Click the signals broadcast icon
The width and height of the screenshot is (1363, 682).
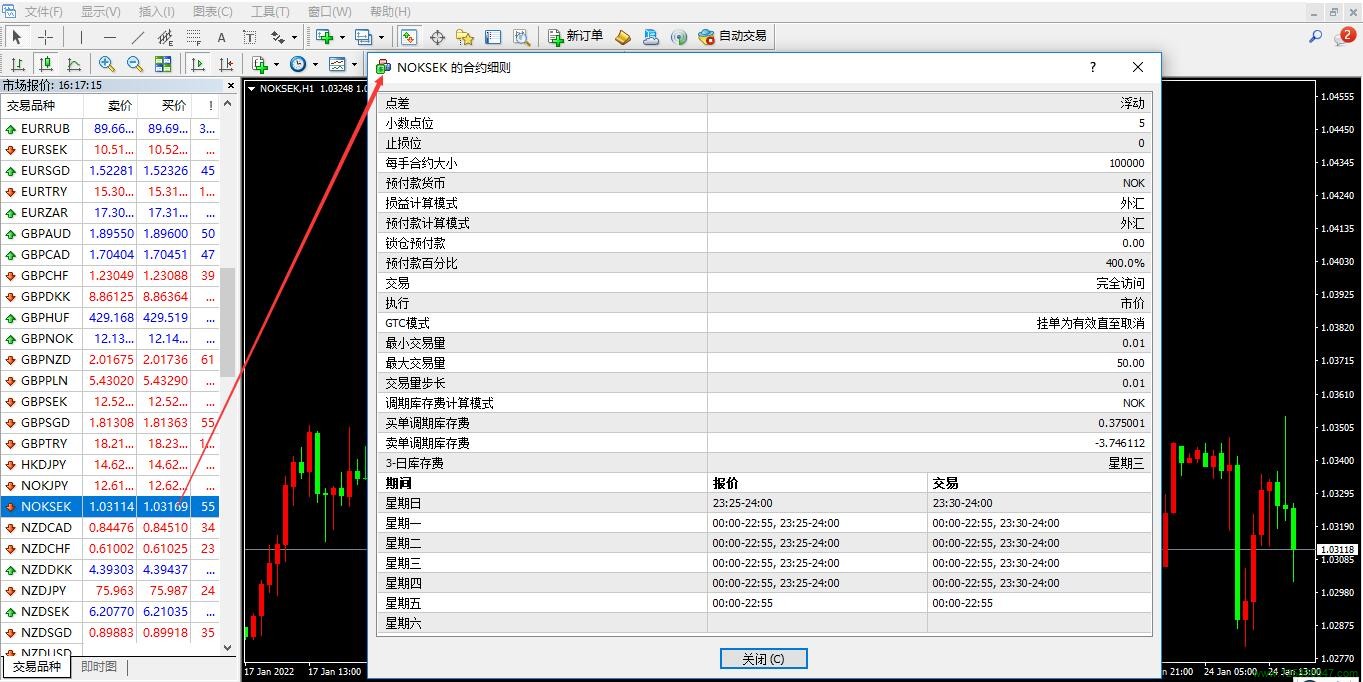pyautogui.click(x=679, y=37)
